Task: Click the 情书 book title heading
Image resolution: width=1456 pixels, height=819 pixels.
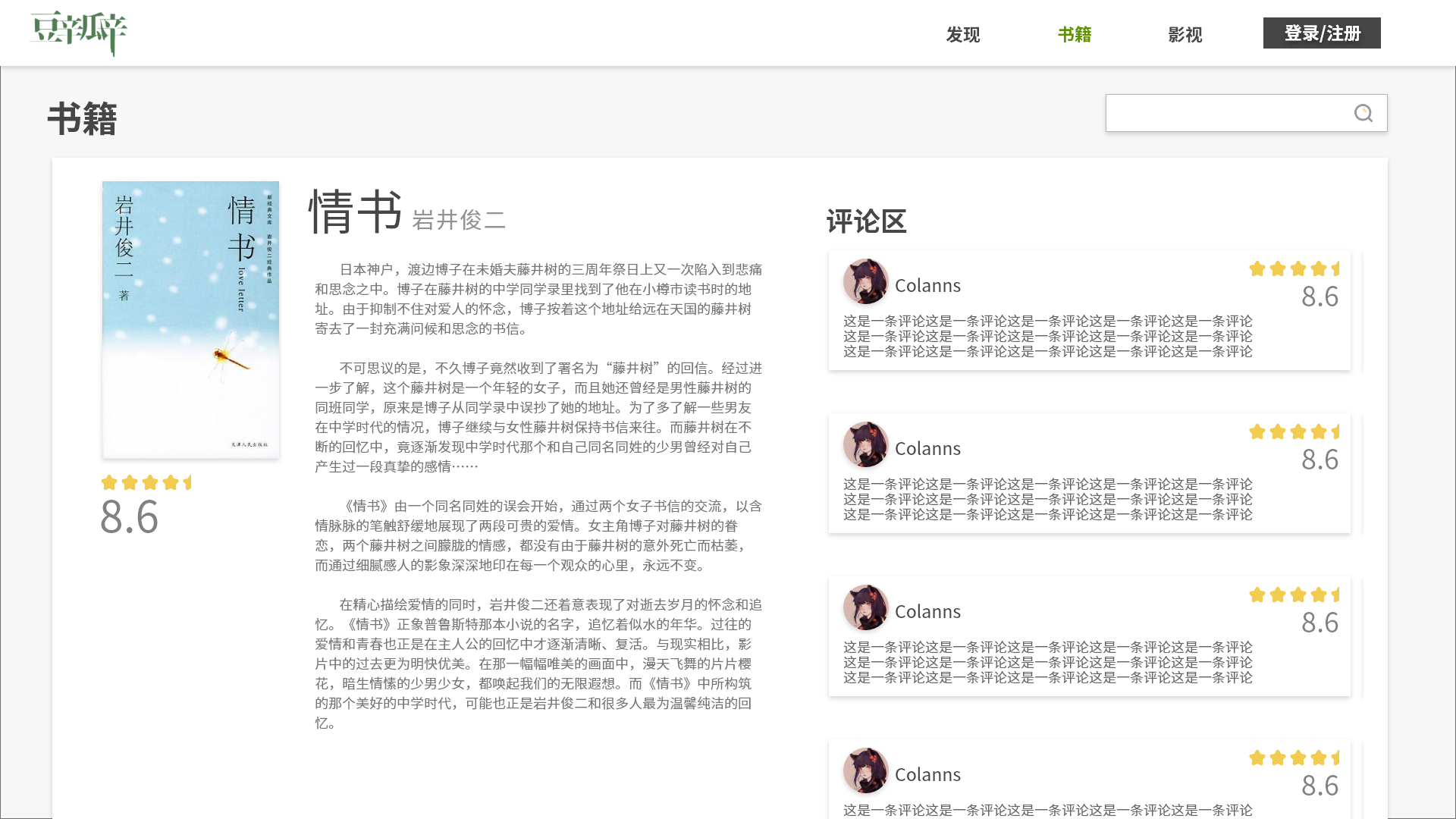Action: pyautogui.click(x=355, y=212)
